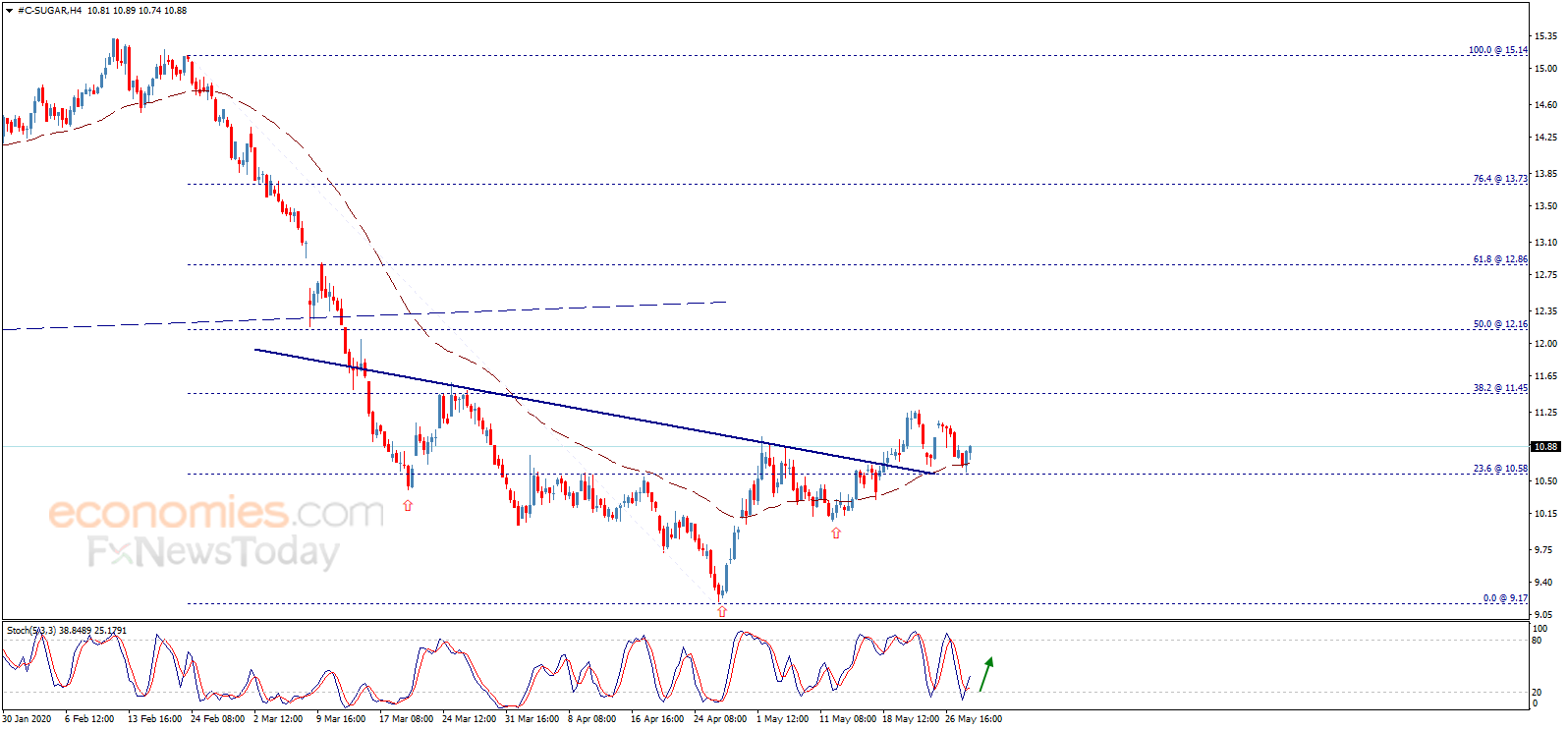This screenshot has width=1568, height=730.
Task: Select the 0.0 @ 9.17 Fibonacci label
Action: (x=1505, y=598)
